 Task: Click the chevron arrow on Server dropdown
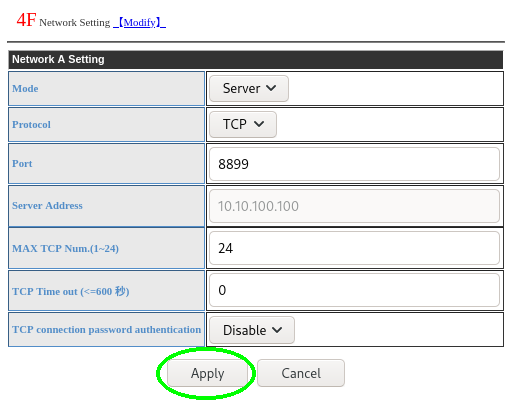click(271, 88)
